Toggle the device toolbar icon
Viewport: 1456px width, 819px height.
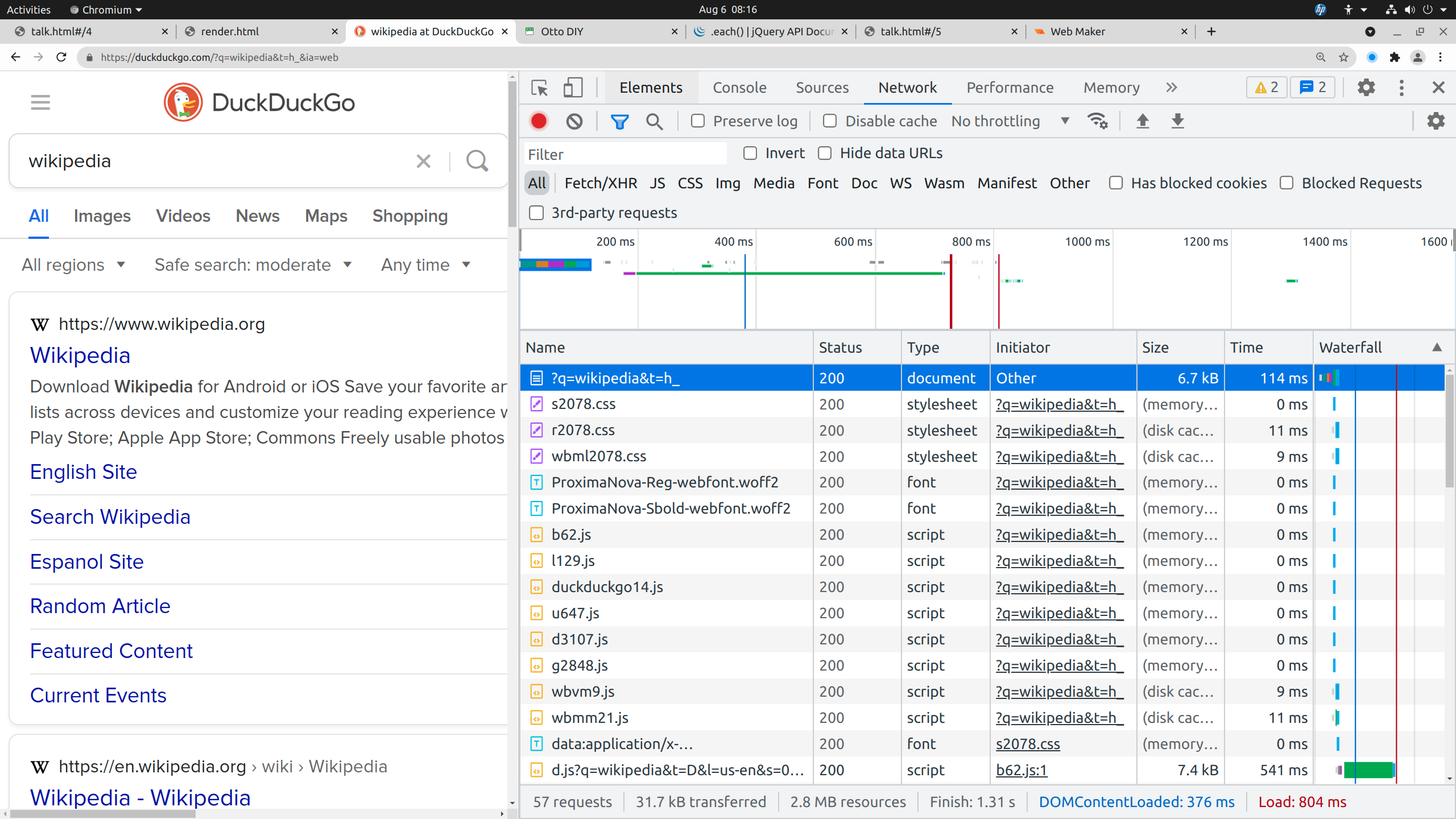click(573, 88)
